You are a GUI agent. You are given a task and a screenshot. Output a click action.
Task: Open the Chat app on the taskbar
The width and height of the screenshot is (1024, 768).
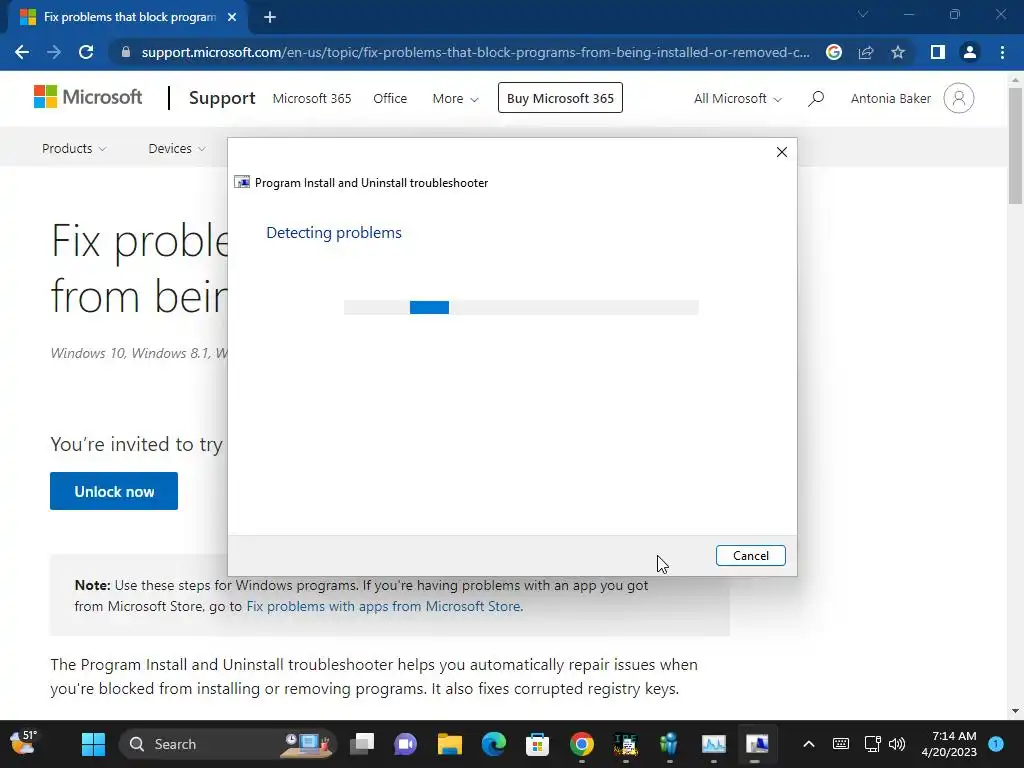pos(406,744)
